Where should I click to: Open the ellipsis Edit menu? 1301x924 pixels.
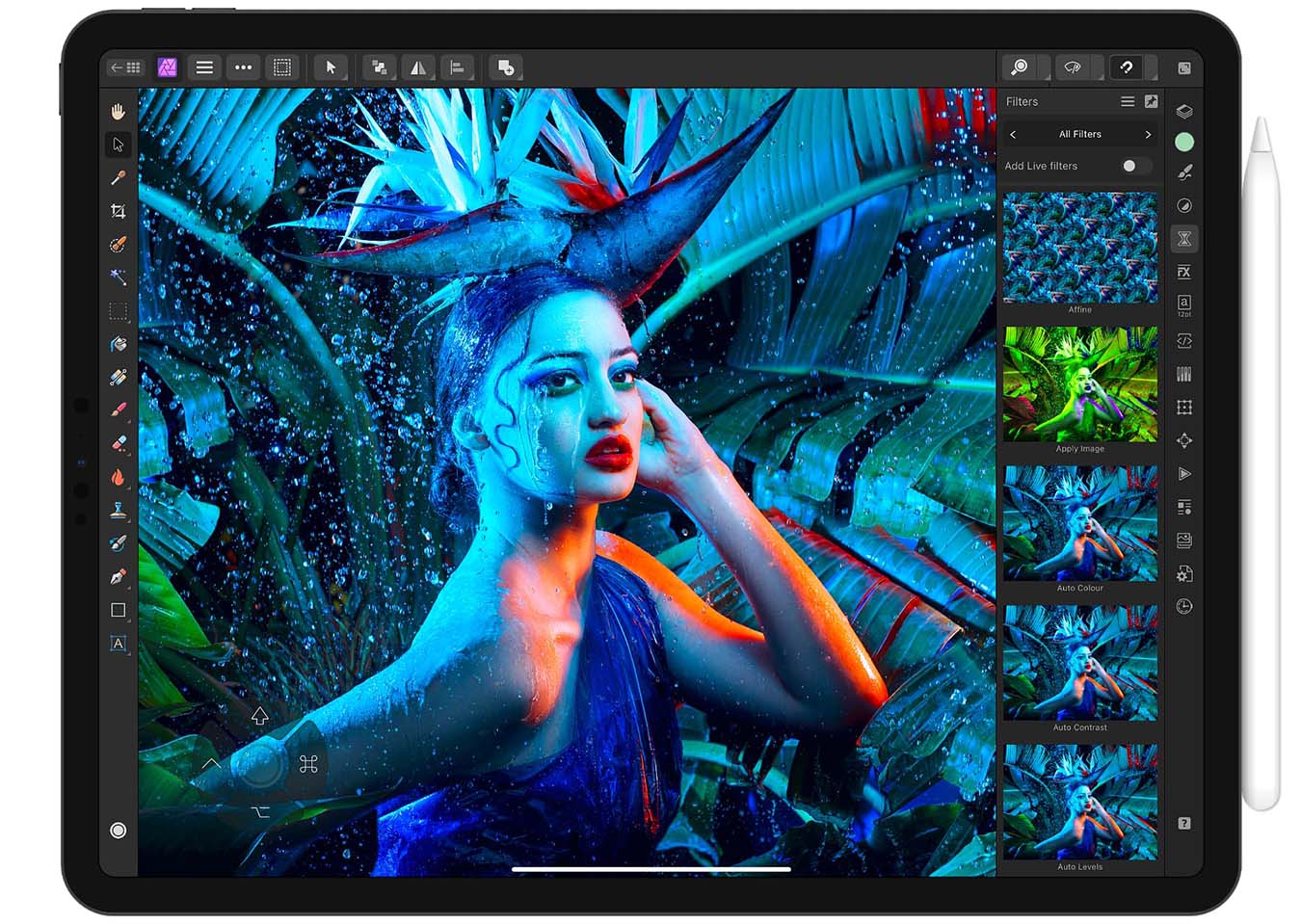pyautogui.click(x=243, y=67)
